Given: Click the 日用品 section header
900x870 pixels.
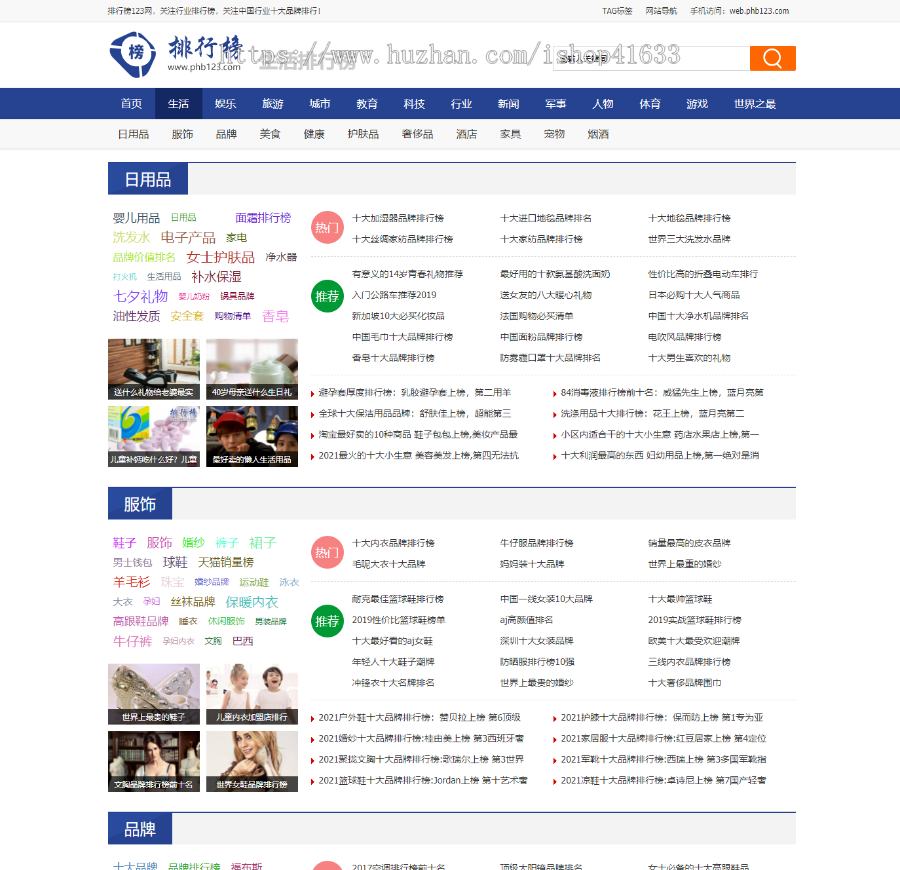Looking at the screenshot, I should 148,180.
